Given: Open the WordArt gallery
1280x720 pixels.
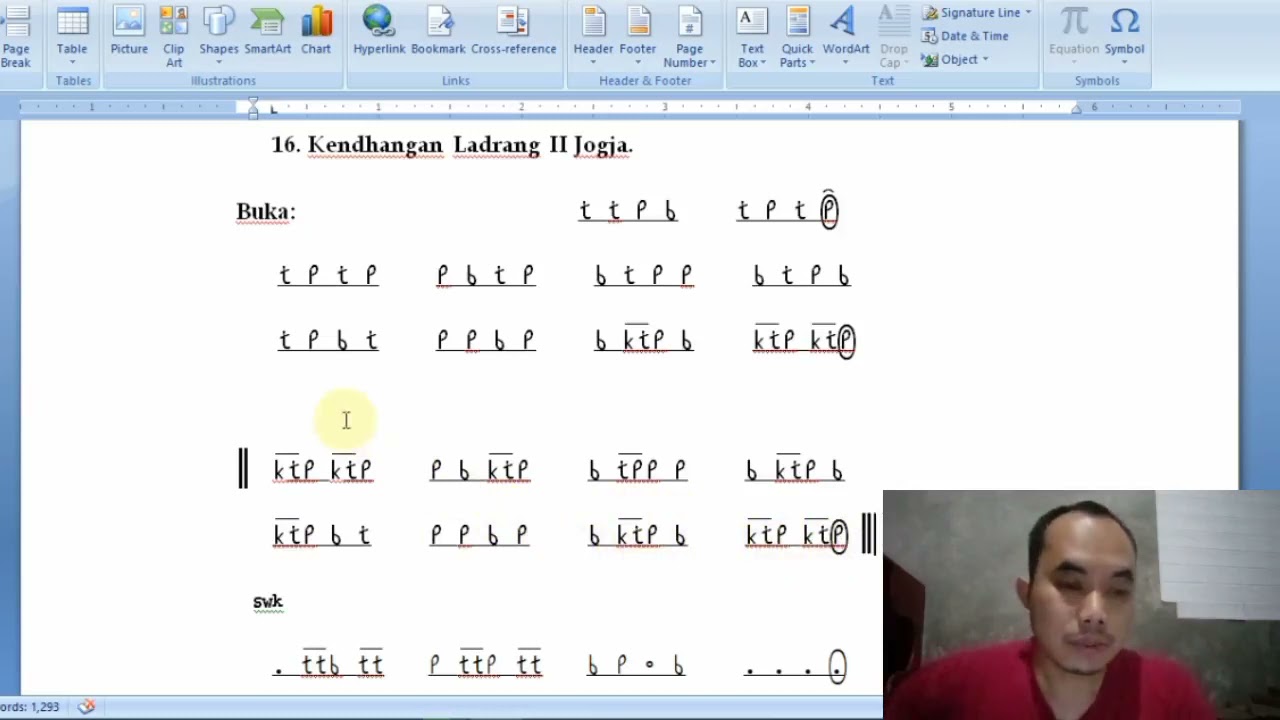Looking at the screenshot, I should point(846,36).
